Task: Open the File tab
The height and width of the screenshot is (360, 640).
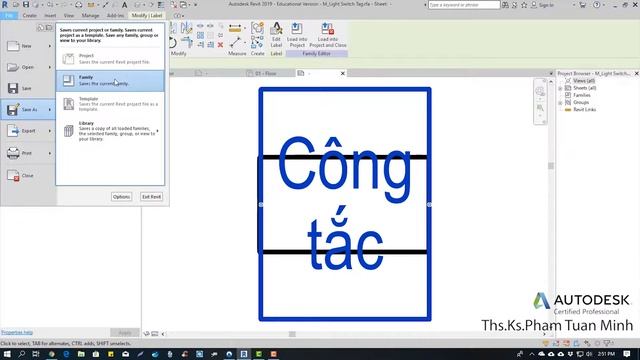Action: tap(9, 16)
